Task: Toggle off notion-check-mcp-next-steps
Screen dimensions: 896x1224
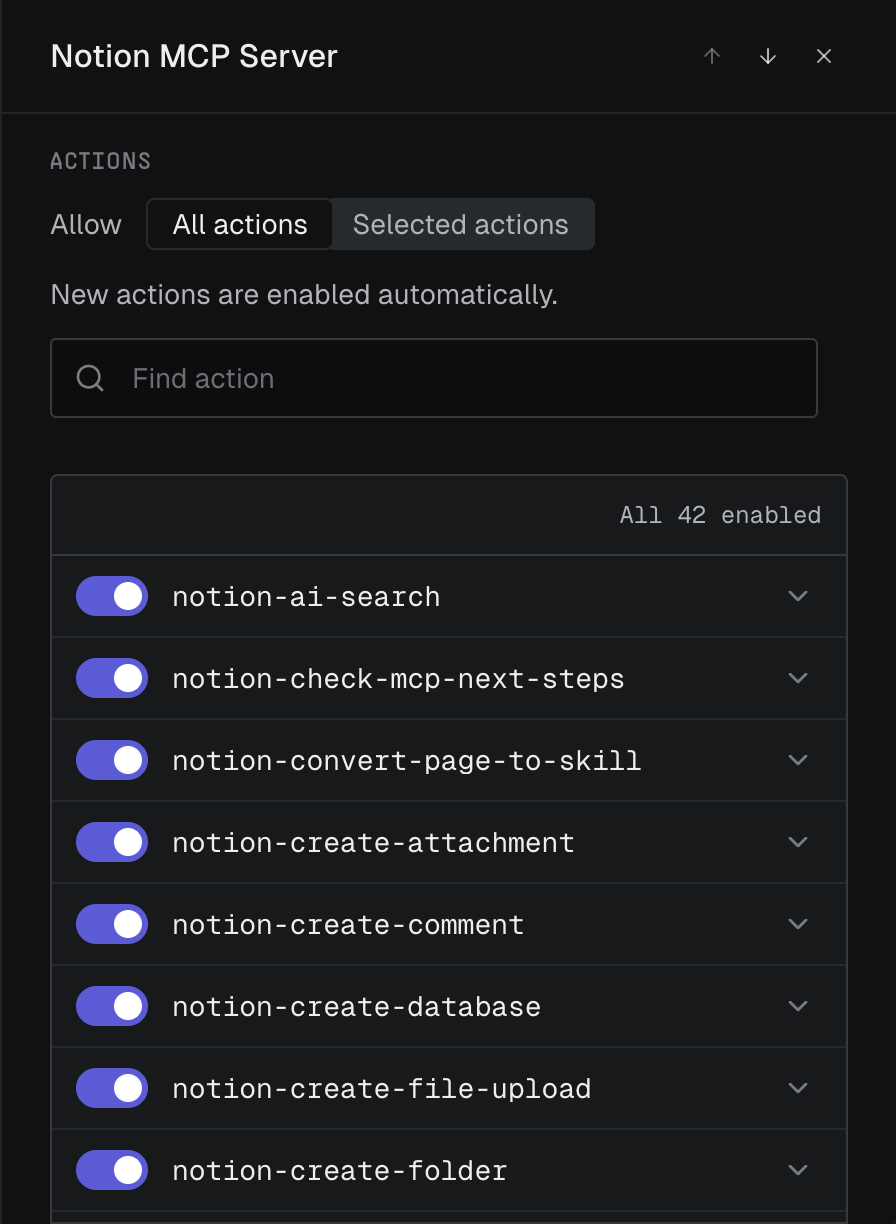Action: coord(112,678)
